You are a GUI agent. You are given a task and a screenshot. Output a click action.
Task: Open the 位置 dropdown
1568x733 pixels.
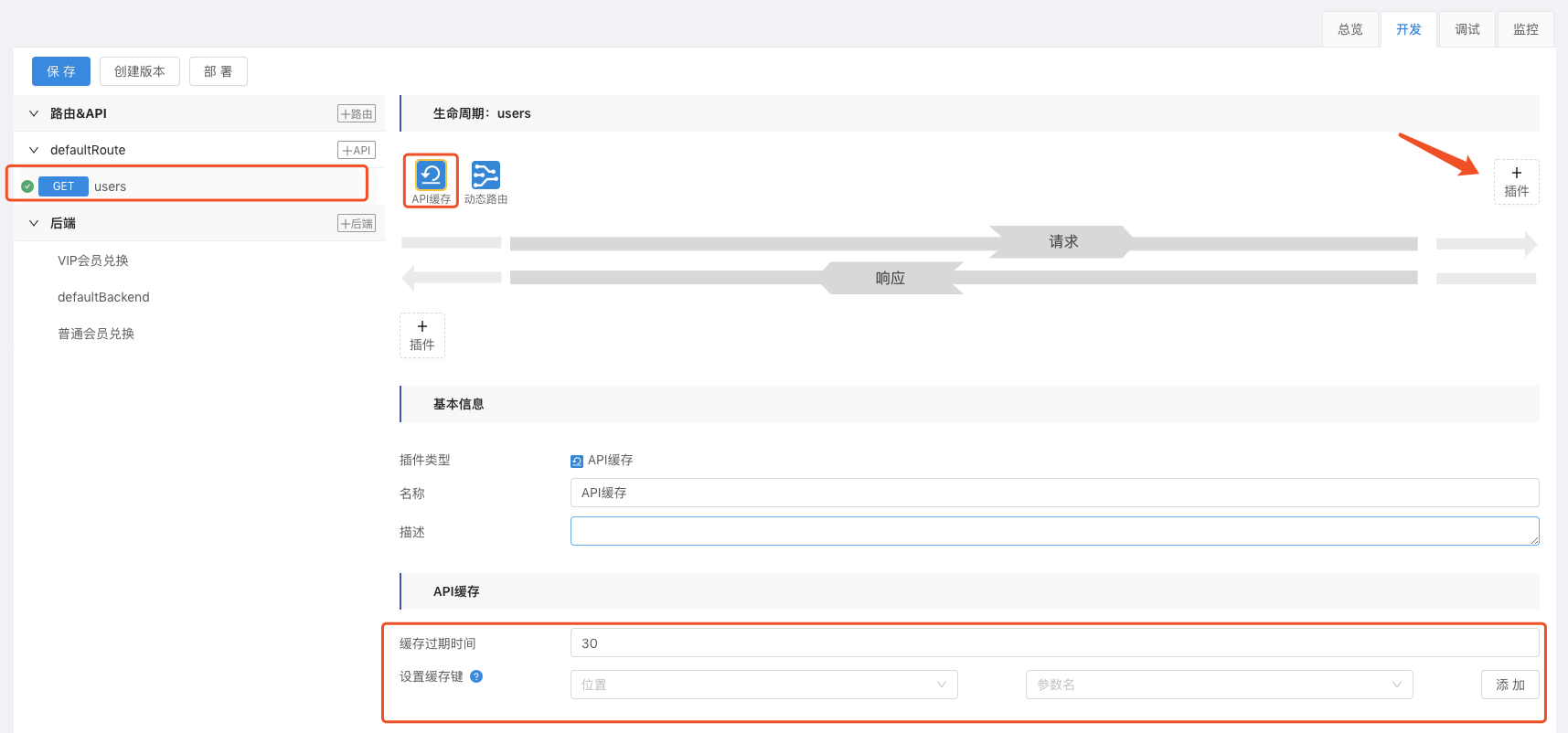tap(763, 685)
